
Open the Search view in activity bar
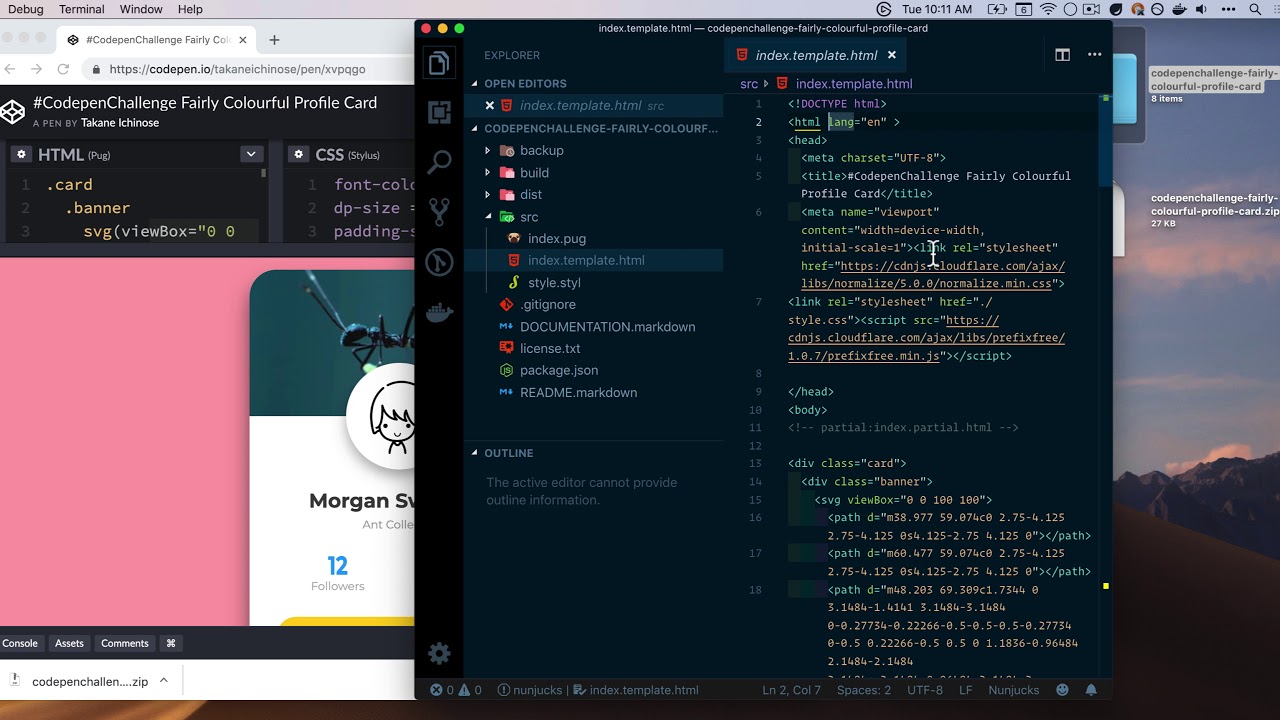click(439, 162)
